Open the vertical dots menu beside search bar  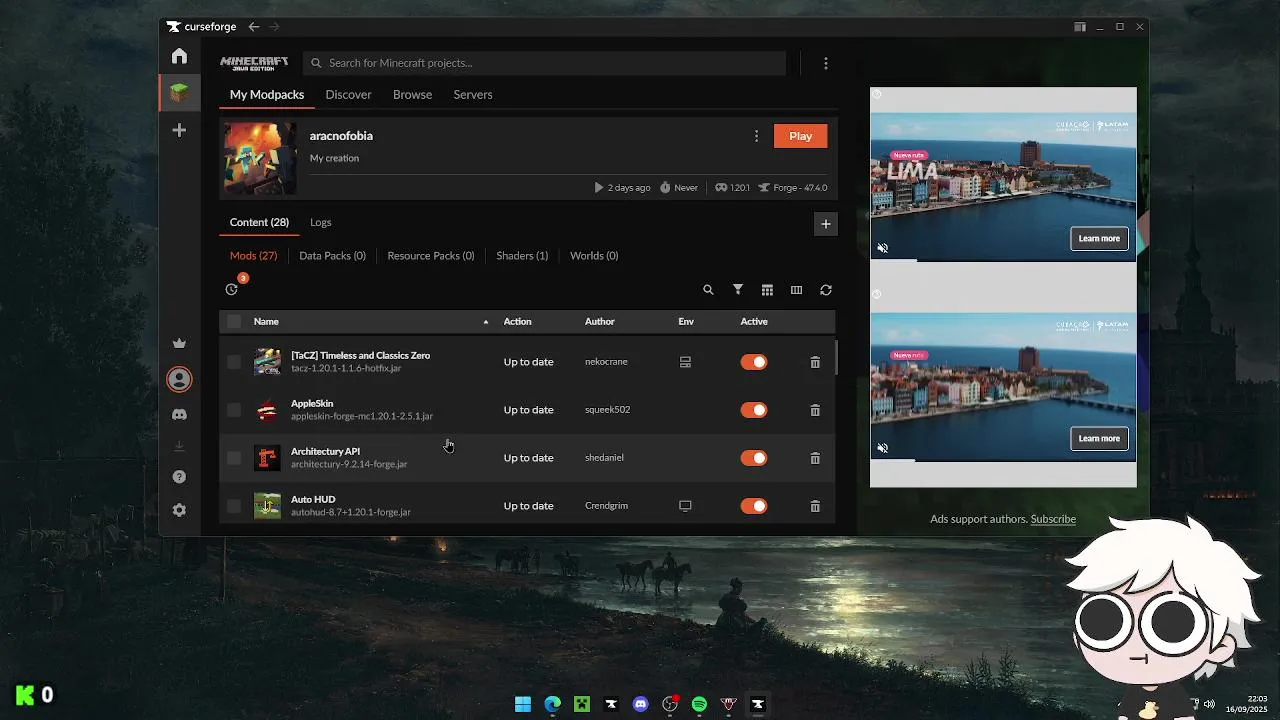click(x=825, y=63)
